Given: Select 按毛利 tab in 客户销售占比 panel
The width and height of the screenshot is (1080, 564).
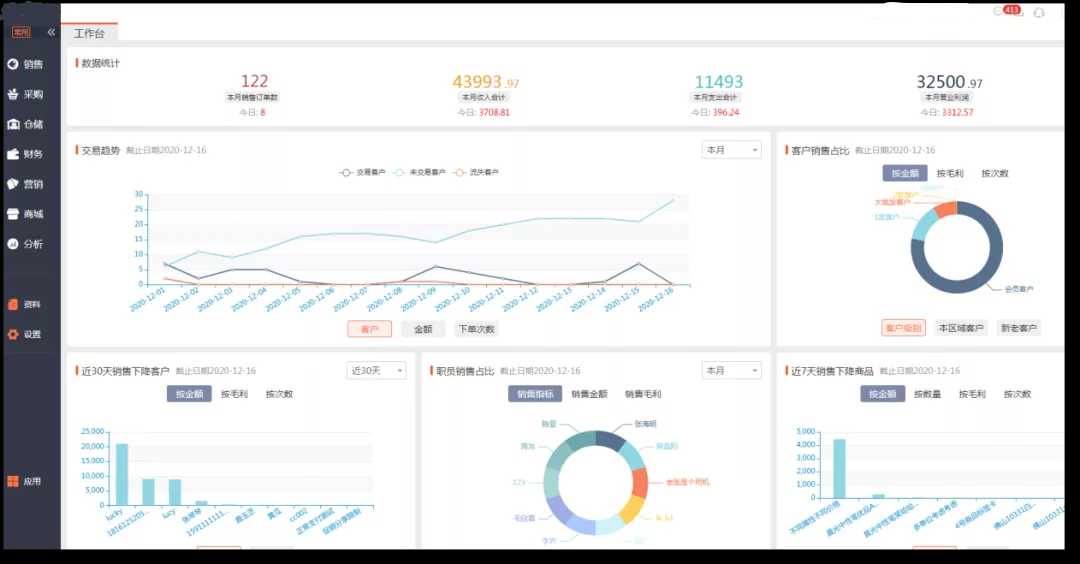Looking at the screenshot, I should (x=950, y=173).
